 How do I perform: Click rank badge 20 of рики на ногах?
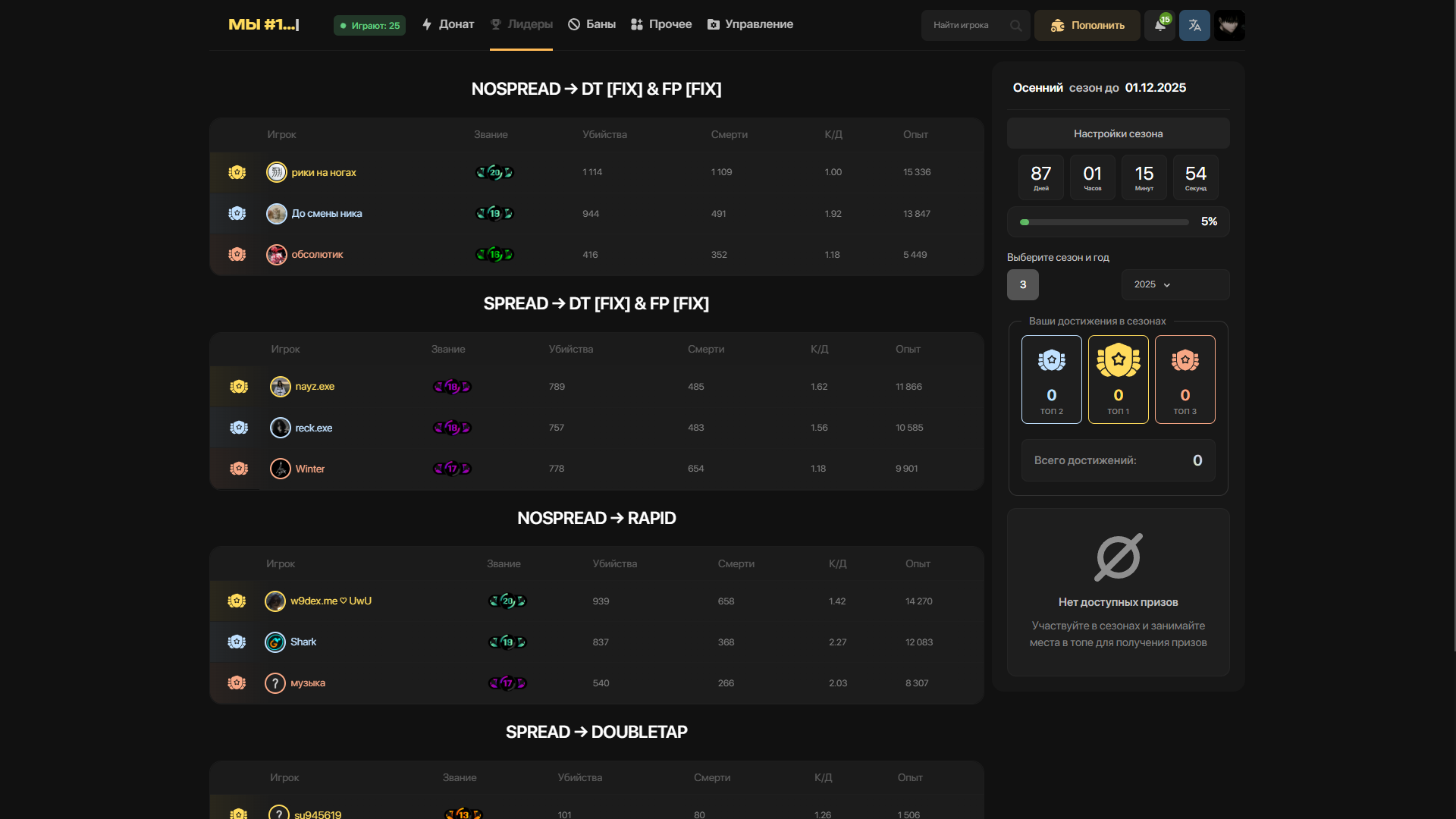(x=495, y=172)
